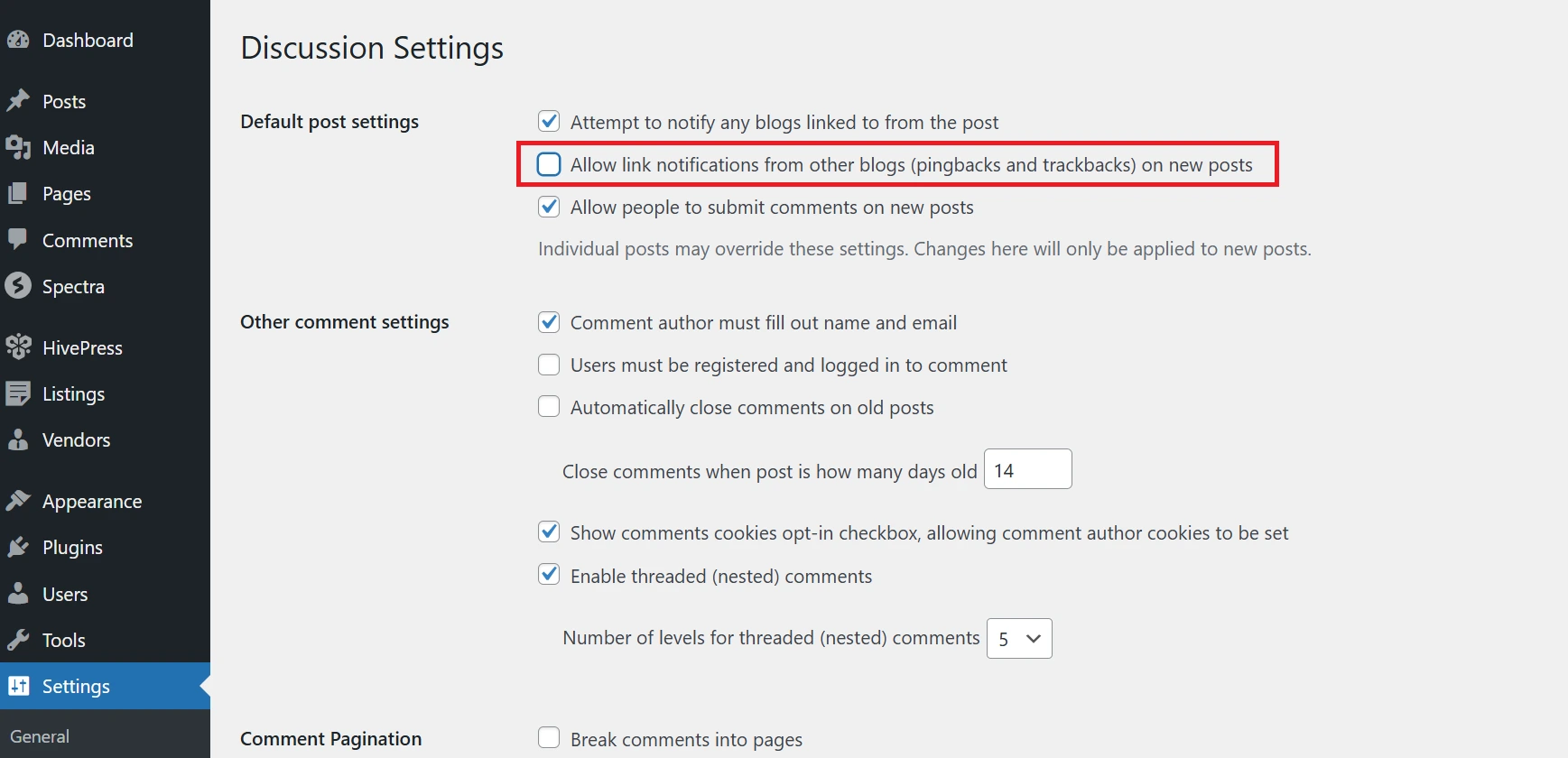Click the days-old number input field
Screen dimensions: 1568x758
[1027, 469]
